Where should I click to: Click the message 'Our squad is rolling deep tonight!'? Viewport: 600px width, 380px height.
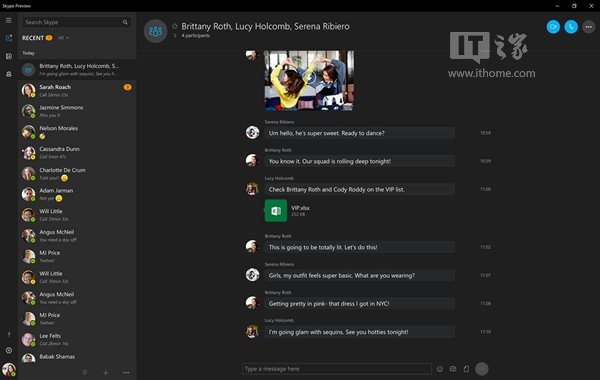pos(359,161)
